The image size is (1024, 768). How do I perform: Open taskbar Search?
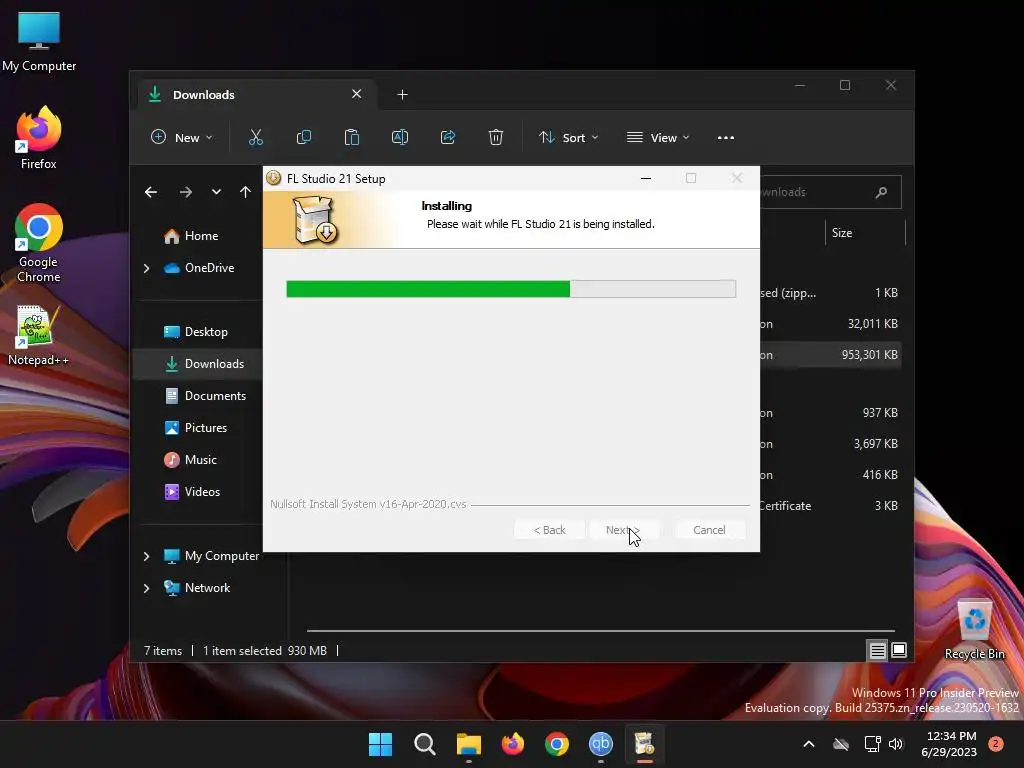click(x=424, y=744)
